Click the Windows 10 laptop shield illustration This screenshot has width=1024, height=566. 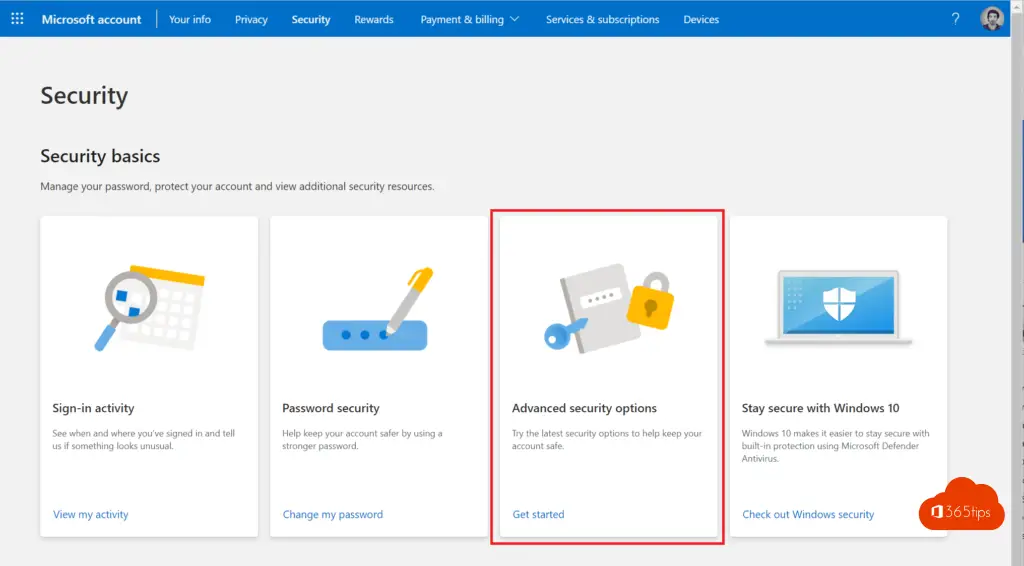click(838, 307)
